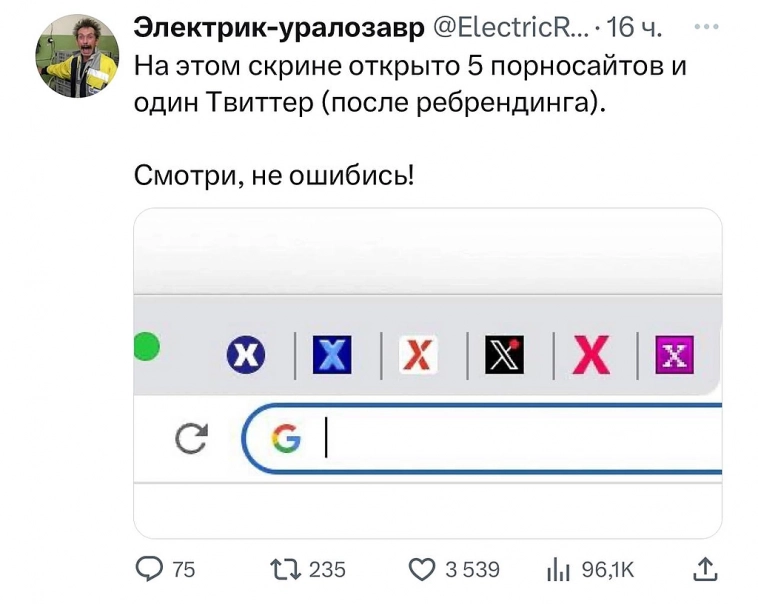Share the tweet via the upload arrow icon
This screenshot has width=758, height=604.
click(705, 569)
